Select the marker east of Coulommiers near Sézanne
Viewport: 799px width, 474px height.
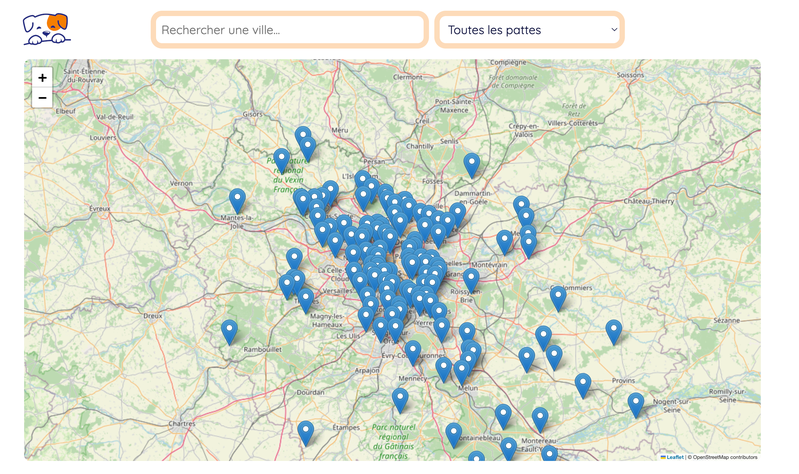(x=614, y=332)
